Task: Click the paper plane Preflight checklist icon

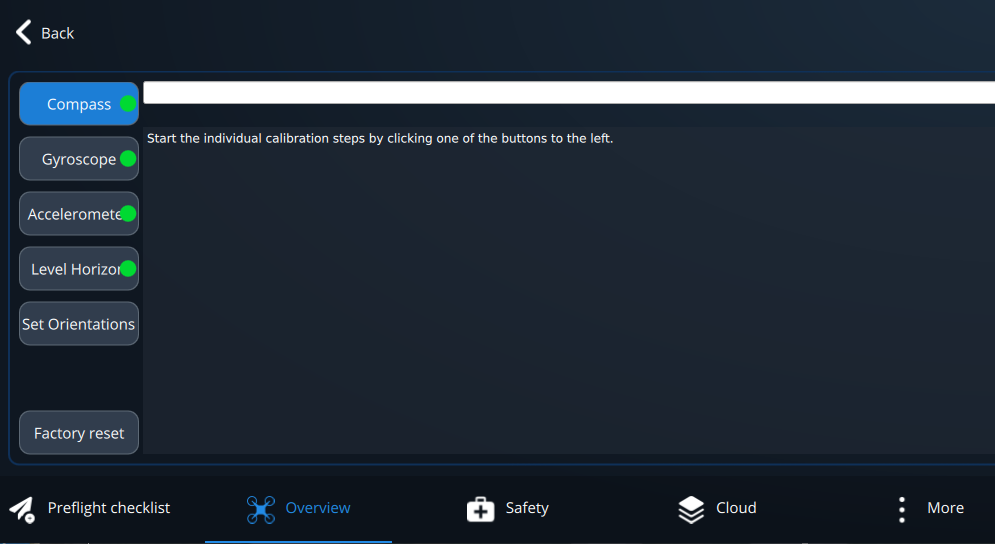Action: point(22,509)
